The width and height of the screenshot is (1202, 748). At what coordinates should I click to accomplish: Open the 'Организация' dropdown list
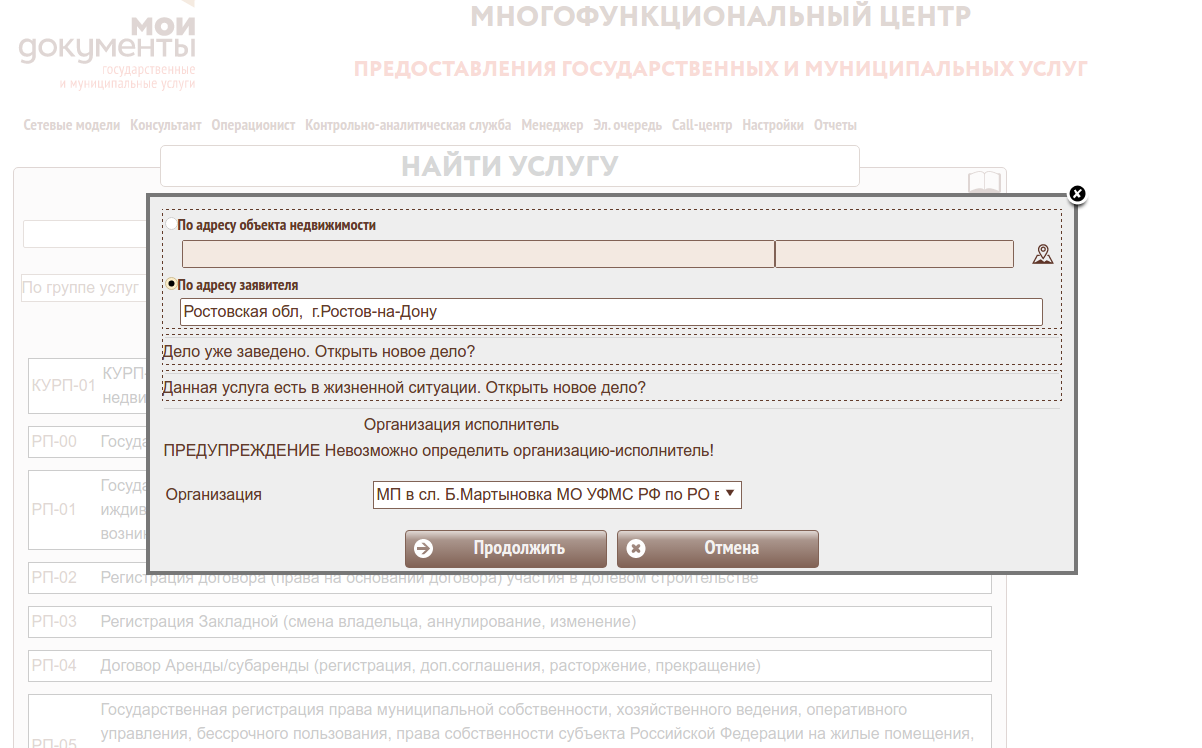coord(557,494)
